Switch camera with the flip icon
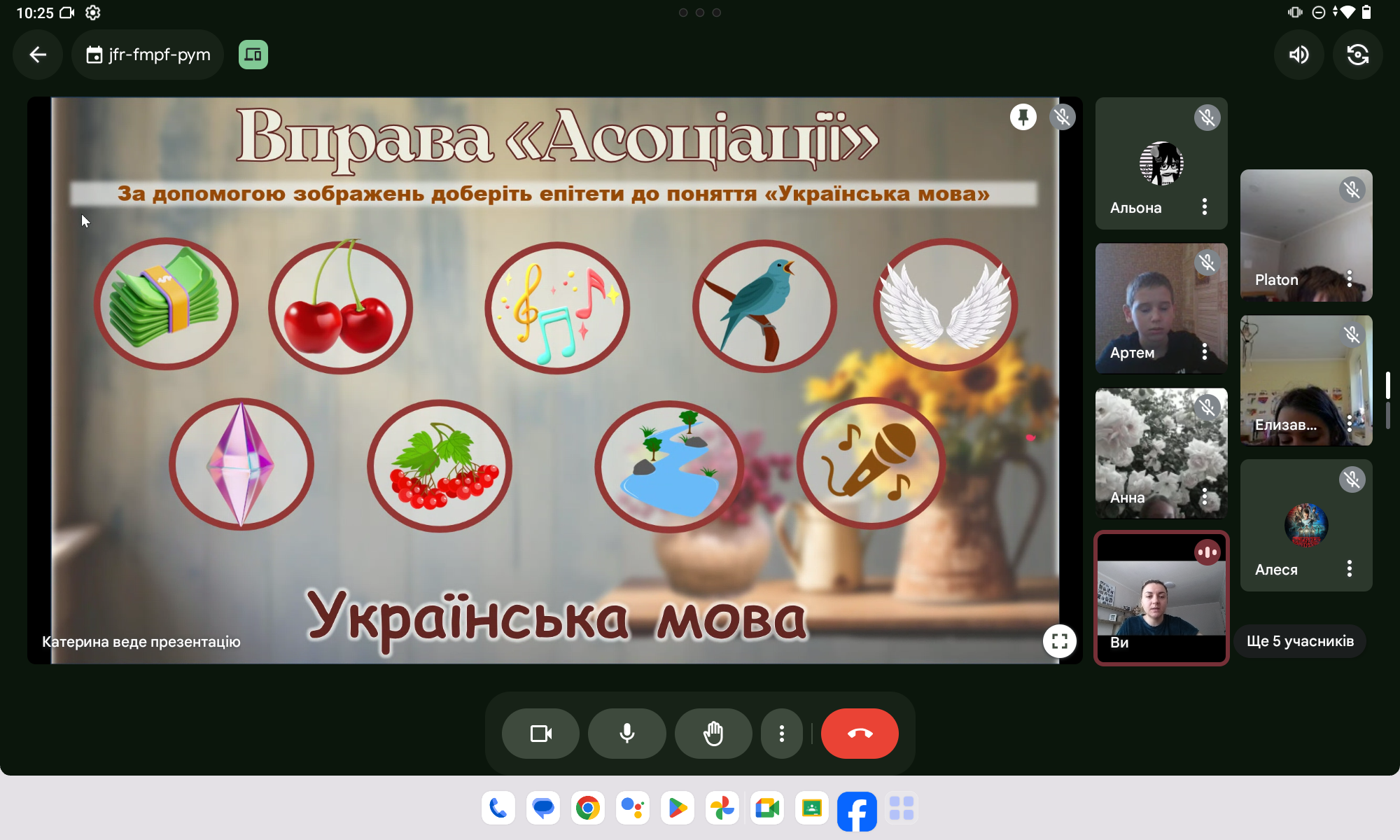1400x840 pixels. (1357, 55)
